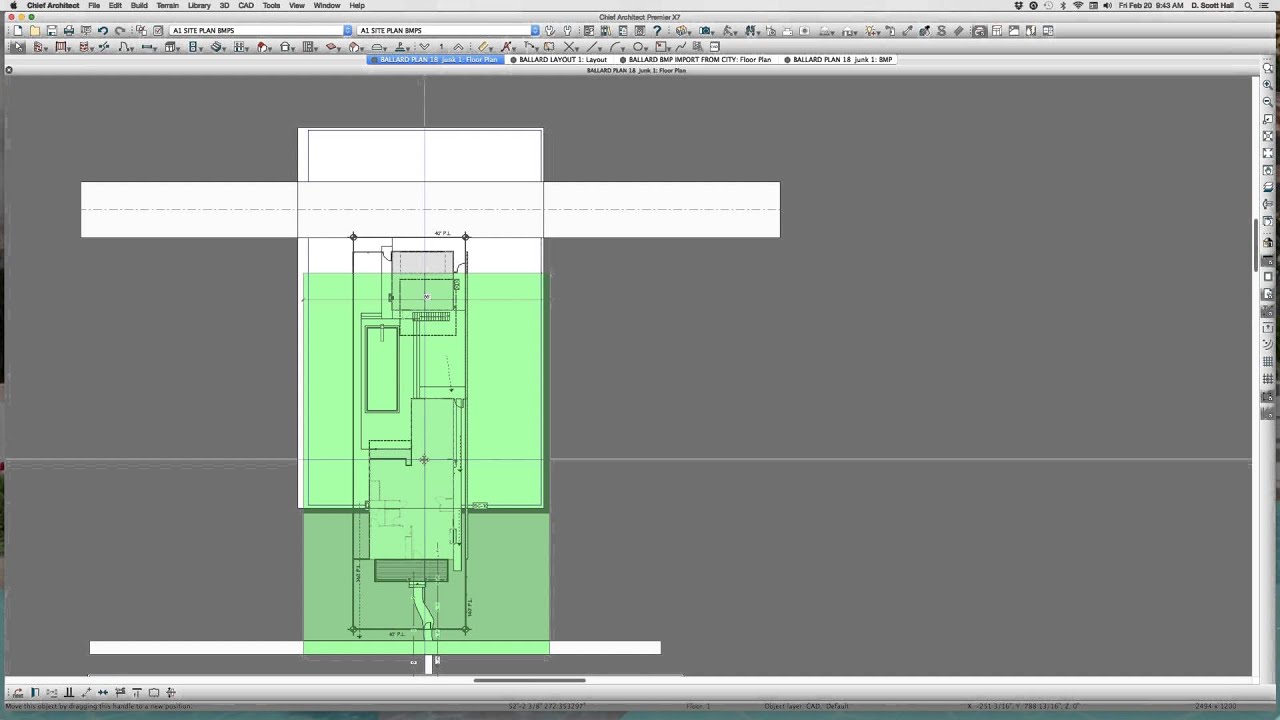Click the Adjust Lights bulb icon
Image resolution: width=1280 pixels, height=720 pixels.
(x=870, y=31)
